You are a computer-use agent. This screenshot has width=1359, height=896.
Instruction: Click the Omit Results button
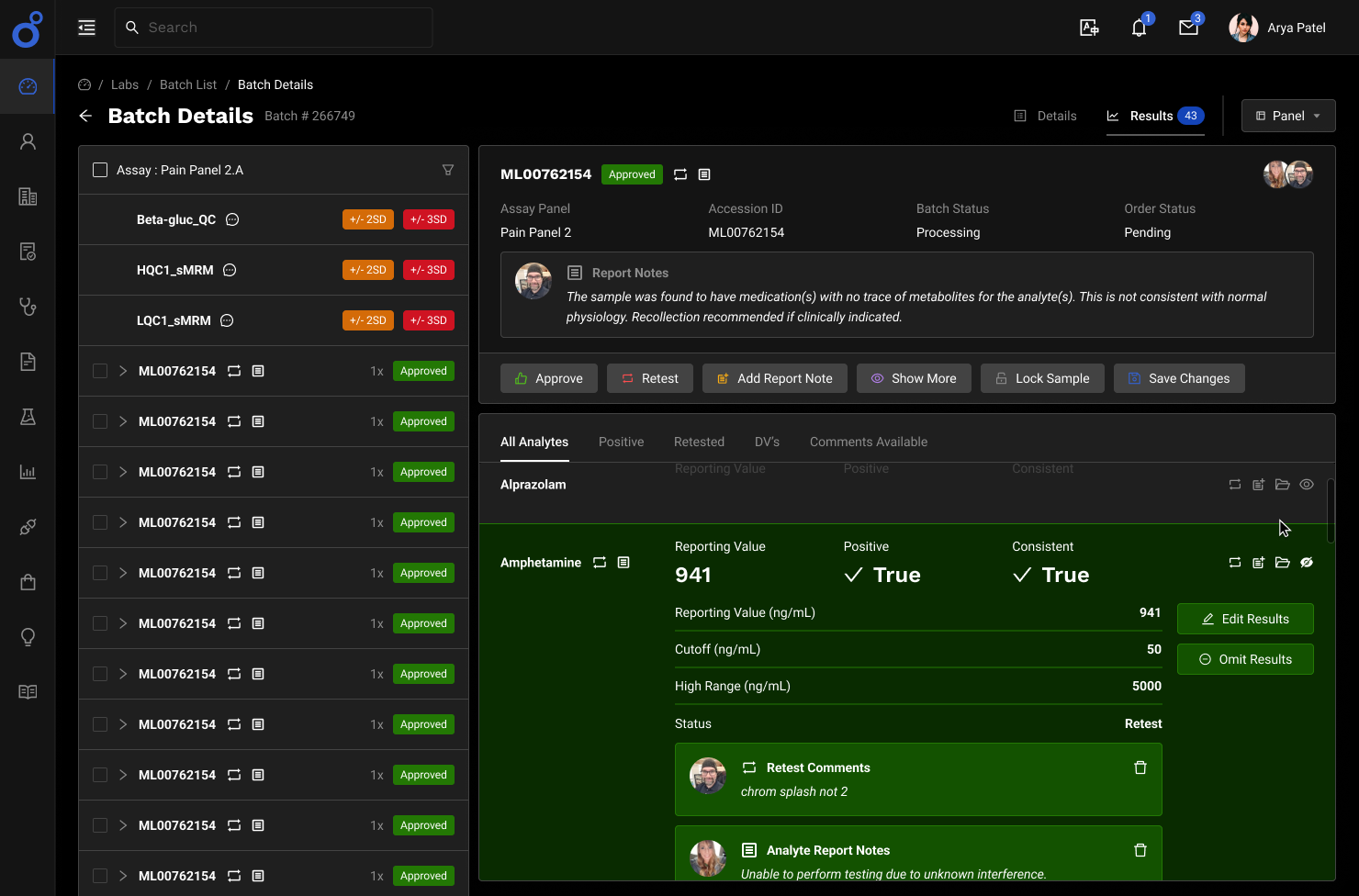pos(1245,659)
